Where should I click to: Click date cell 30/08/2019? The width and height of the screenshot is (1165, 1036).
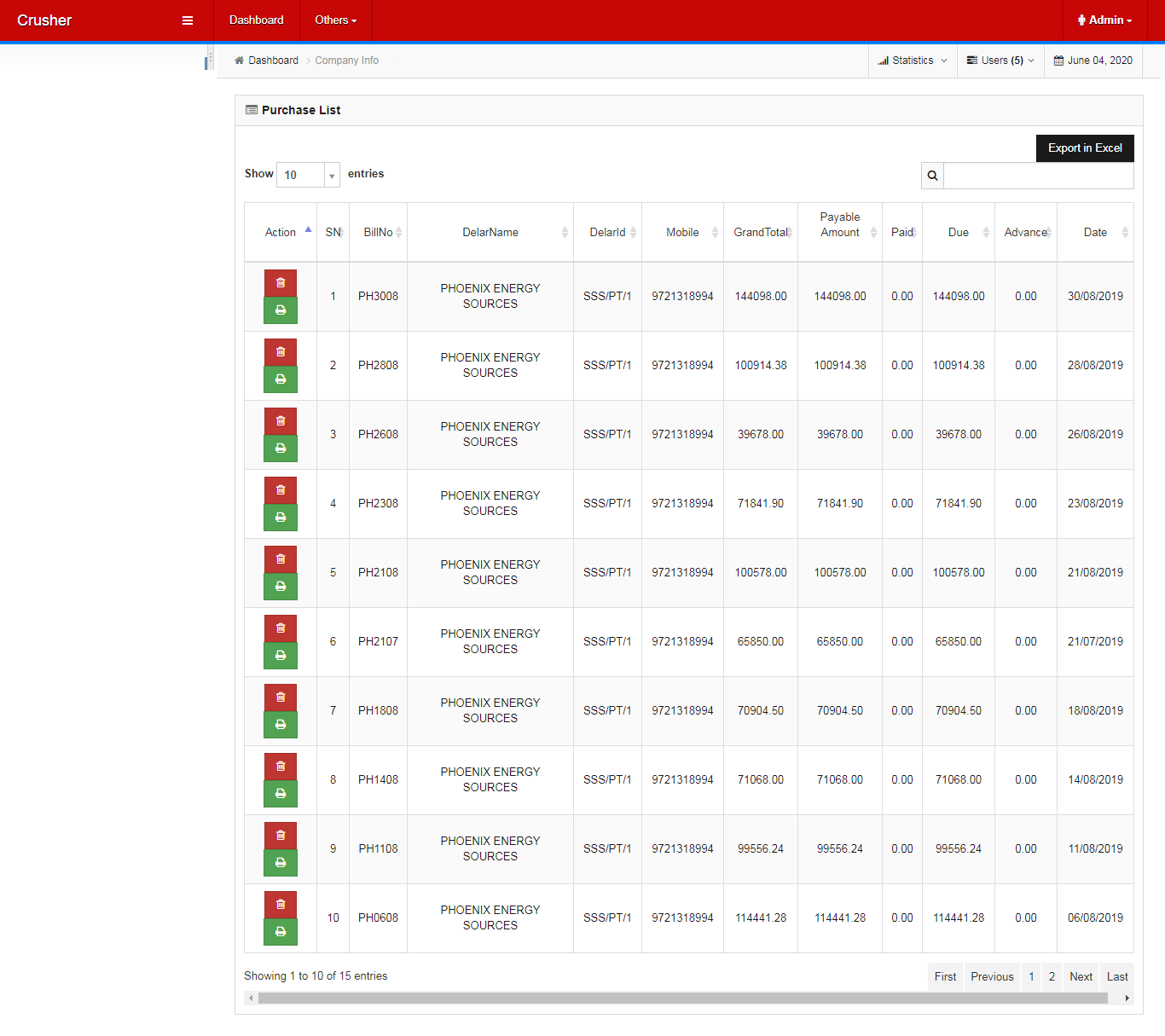(1095, 297)
